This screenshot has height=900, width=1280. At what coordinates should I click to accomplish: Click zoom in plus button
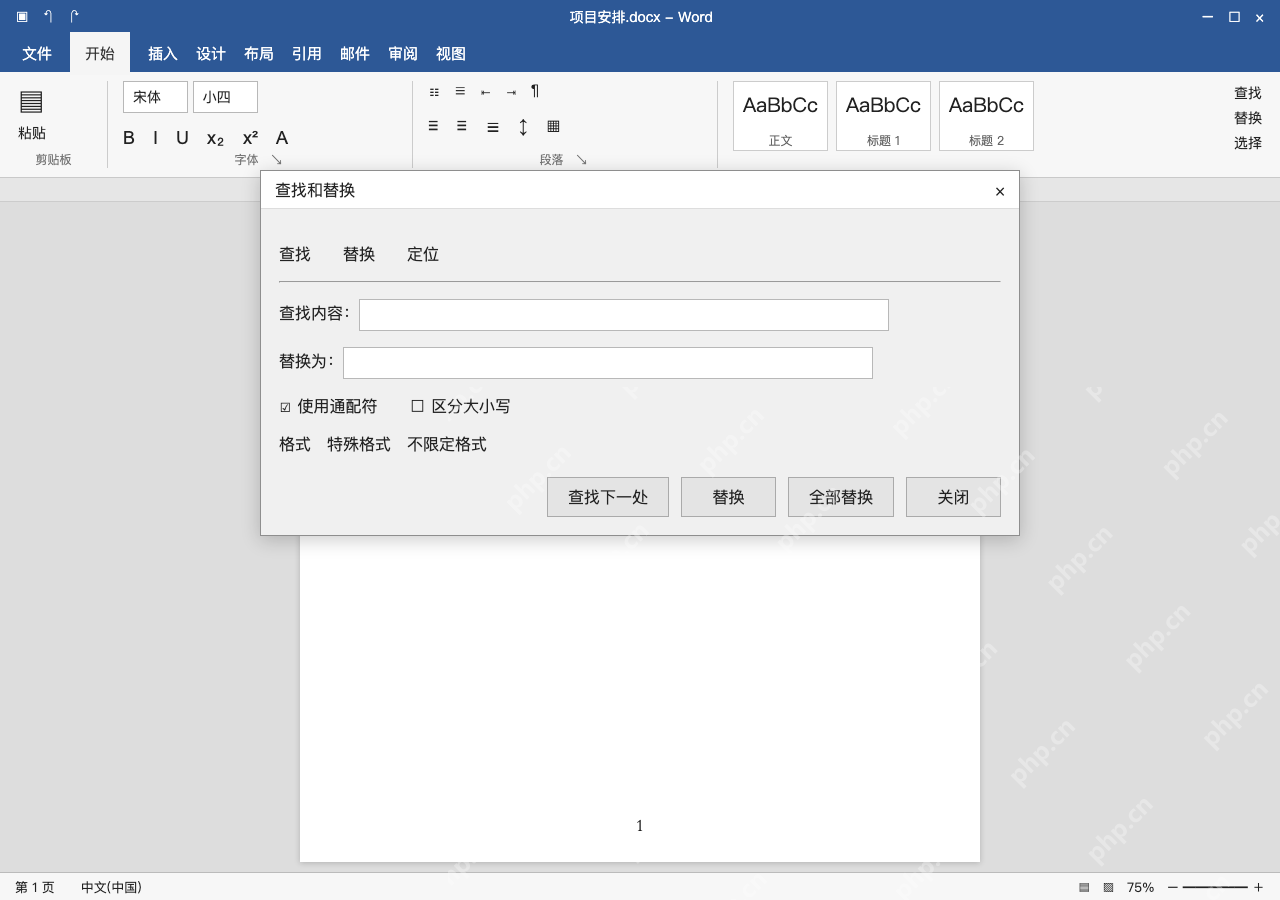click(1258, 887)
